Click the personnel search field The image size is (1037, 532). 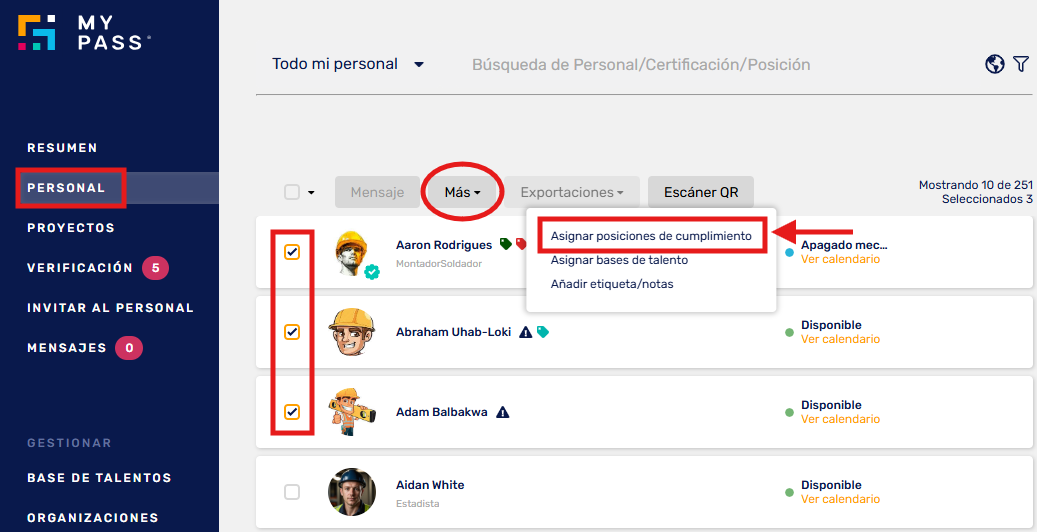pos(641,64)
